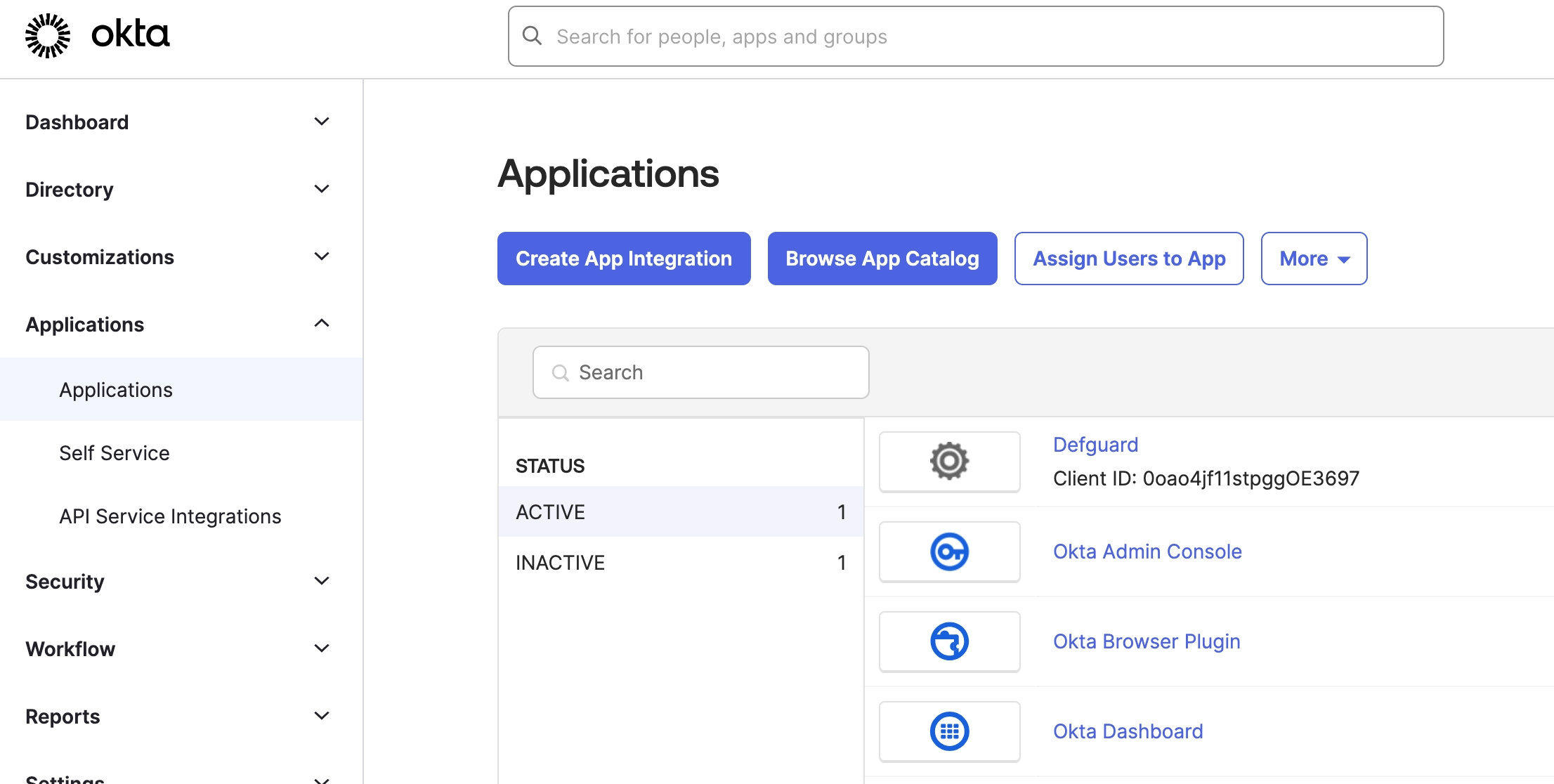Click the Okta sunburst logo icon
This screenshot has width=1554, height=784.
tap(48, 35)
